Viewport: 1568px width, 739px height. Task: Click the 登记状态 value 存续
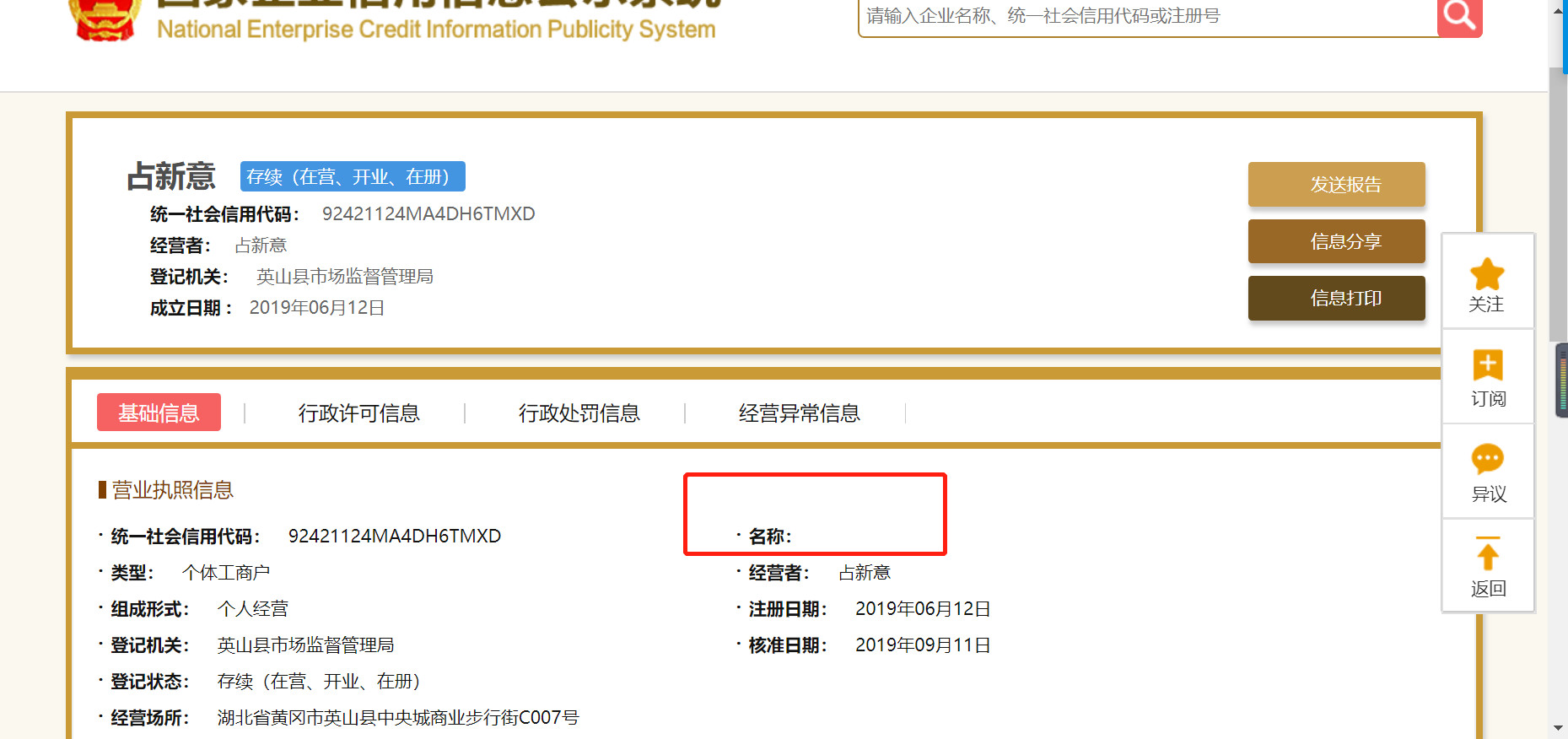coord(319,682)
